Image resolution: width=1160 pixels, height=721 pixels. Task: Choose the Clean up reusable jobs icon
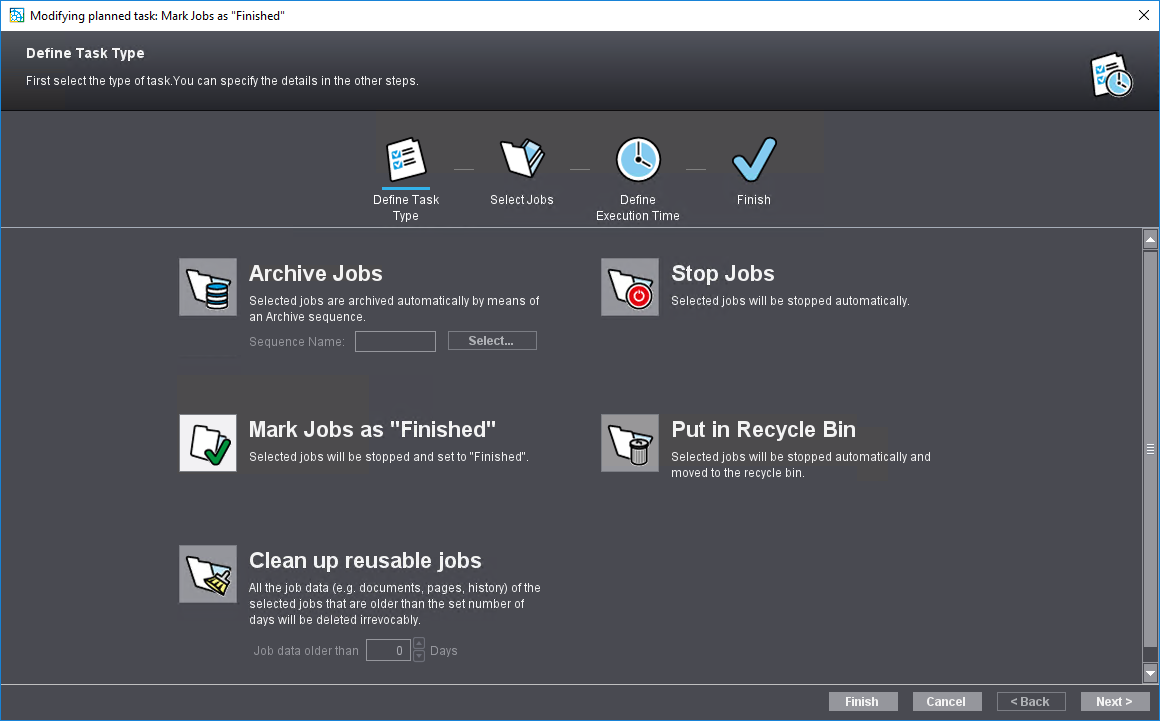(x=208, y=574)
